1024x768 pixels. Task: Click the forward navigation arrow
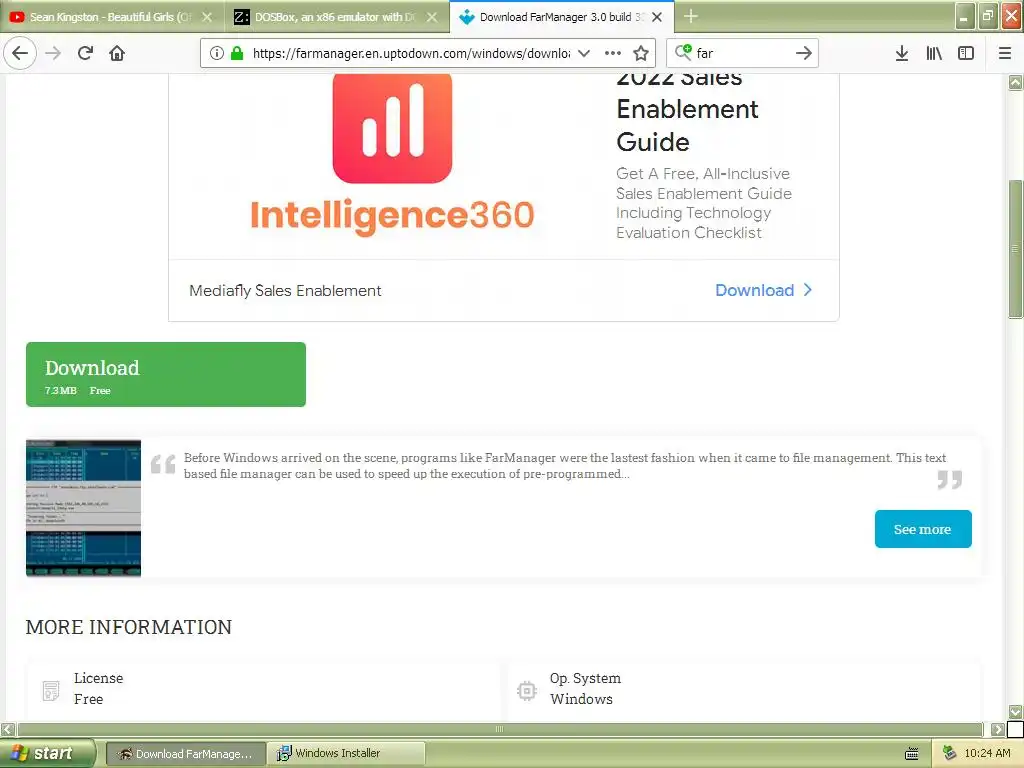click(x=53, y=53)
